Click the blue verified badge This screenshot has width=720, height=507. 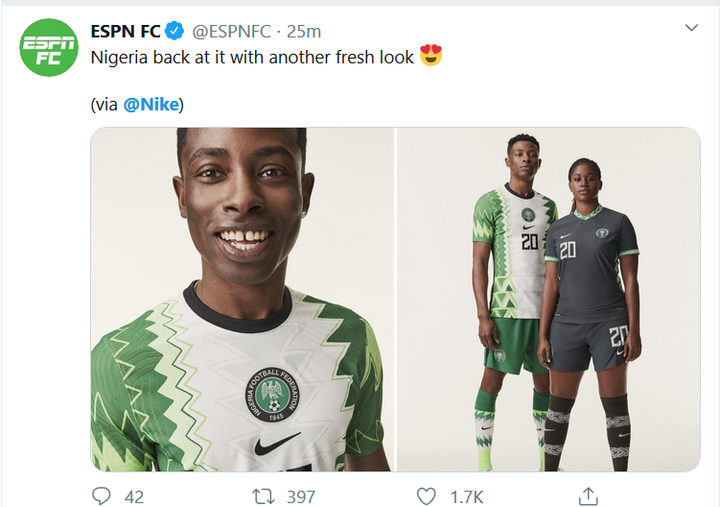coord(176,31)
